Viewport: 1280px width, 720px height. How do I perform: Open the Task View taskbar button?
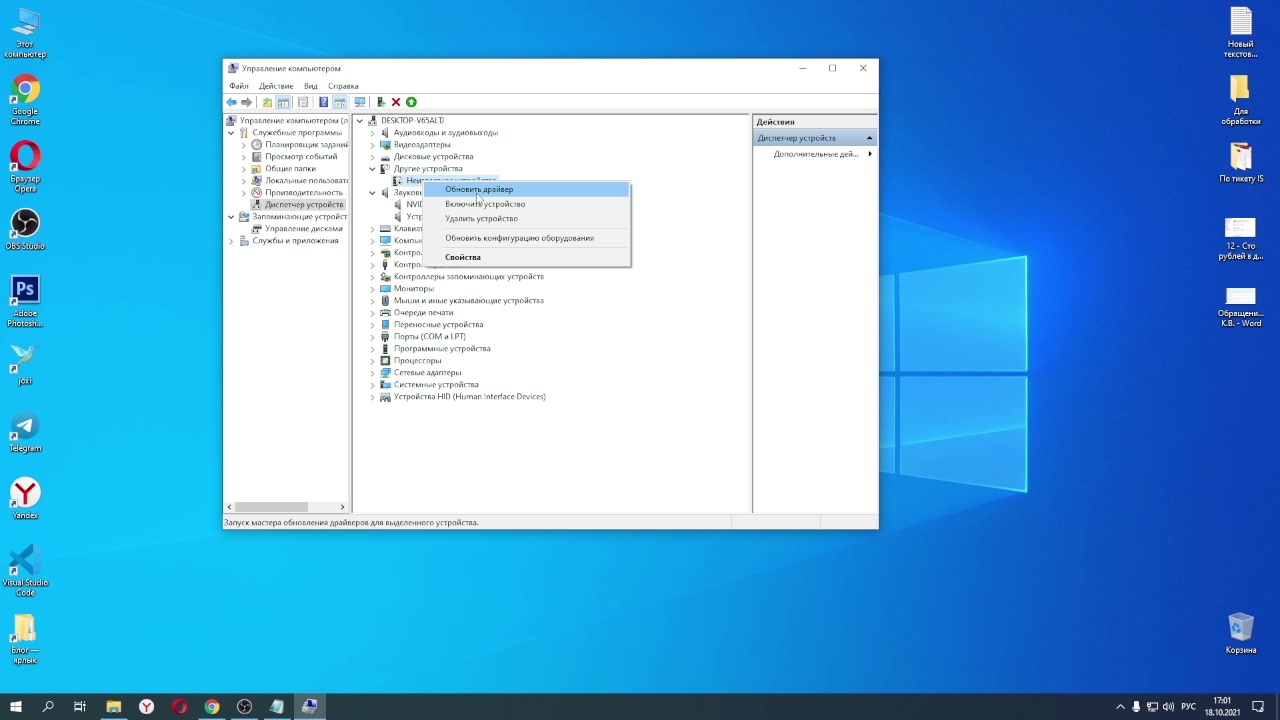(x=80, y=707)
